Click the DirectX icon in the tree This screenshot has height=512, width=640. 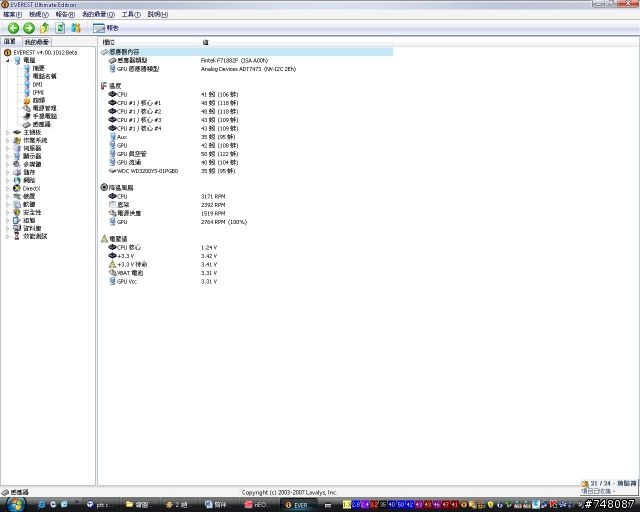[17, 189]
